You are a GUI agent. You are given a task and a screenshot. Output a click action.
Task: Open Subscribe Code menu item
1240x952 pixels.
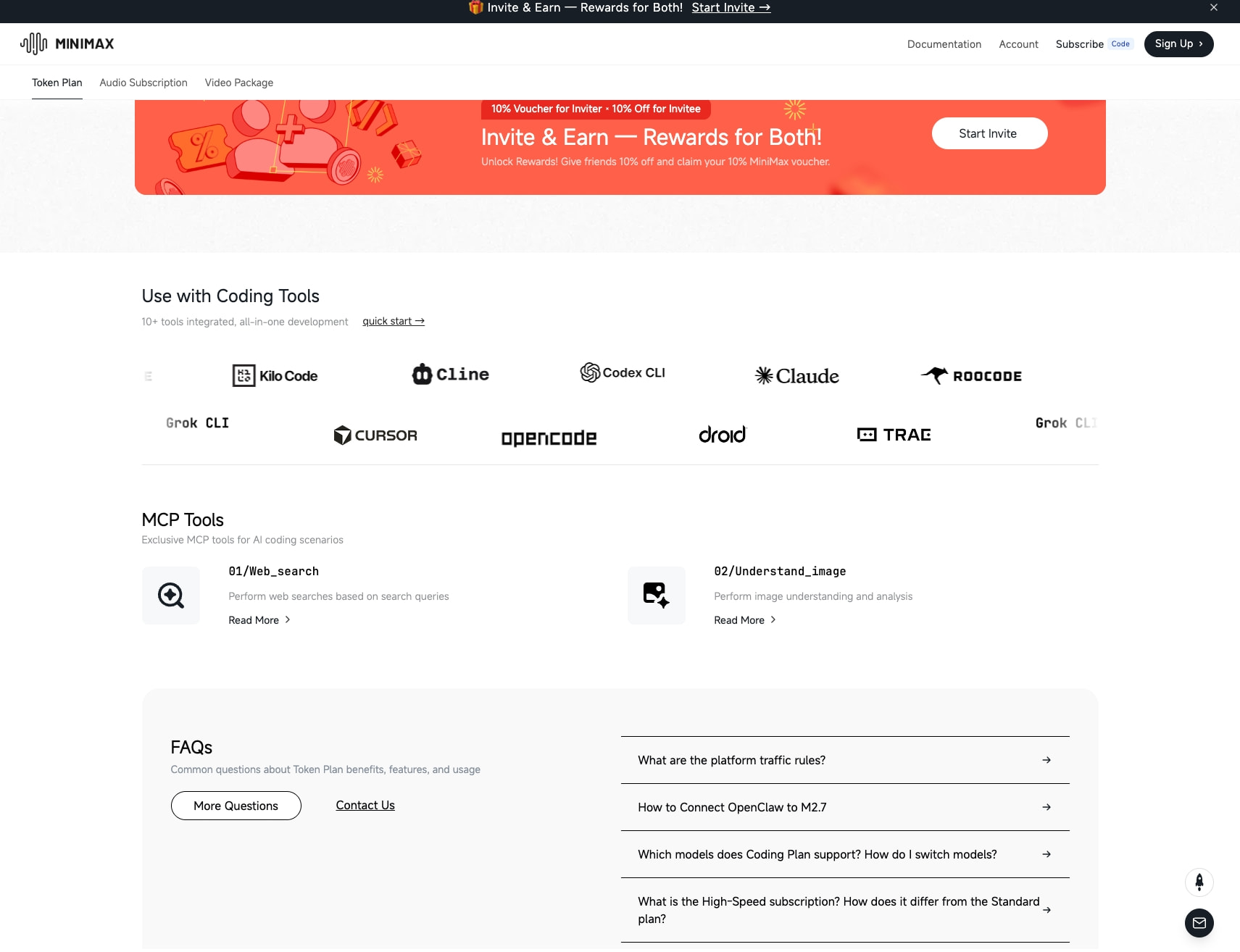[x=1094, y=44]
